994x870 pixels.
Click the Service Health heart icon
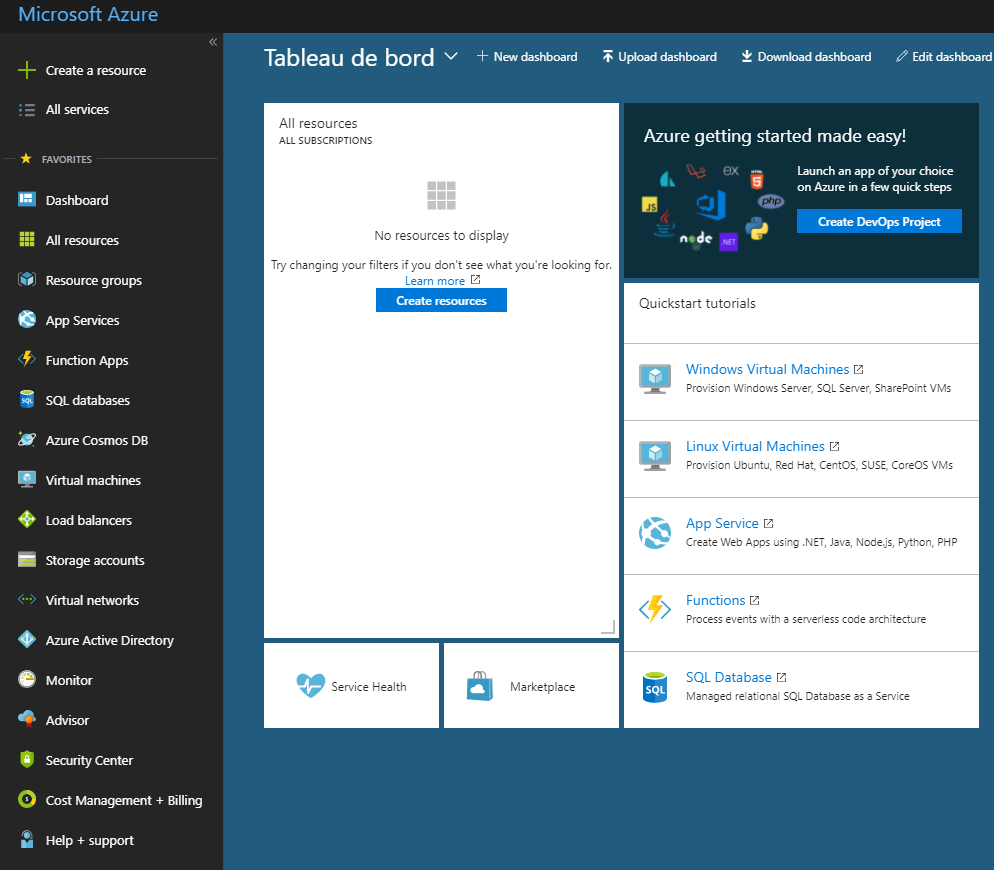click(x=311, y=685)
